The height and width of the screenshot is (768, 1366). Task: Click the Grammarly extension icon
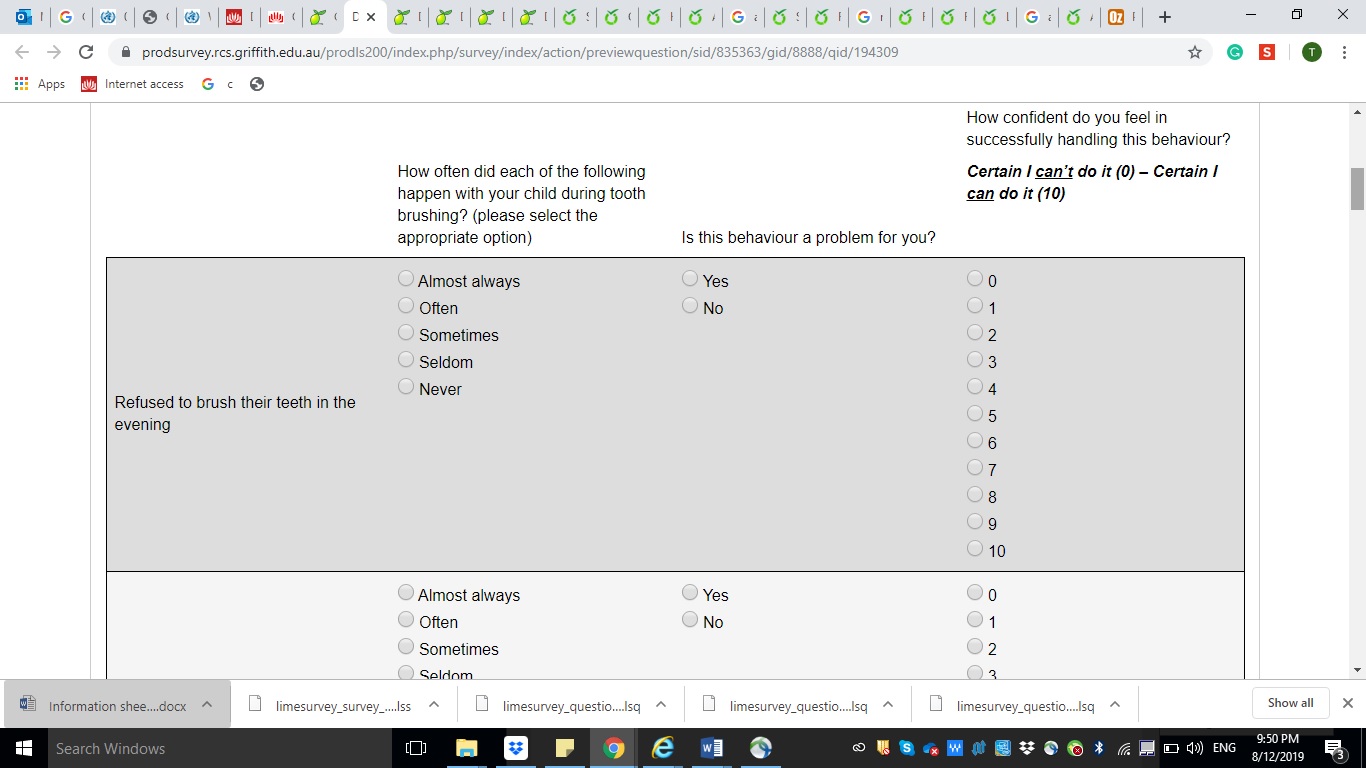point(1235,52)
